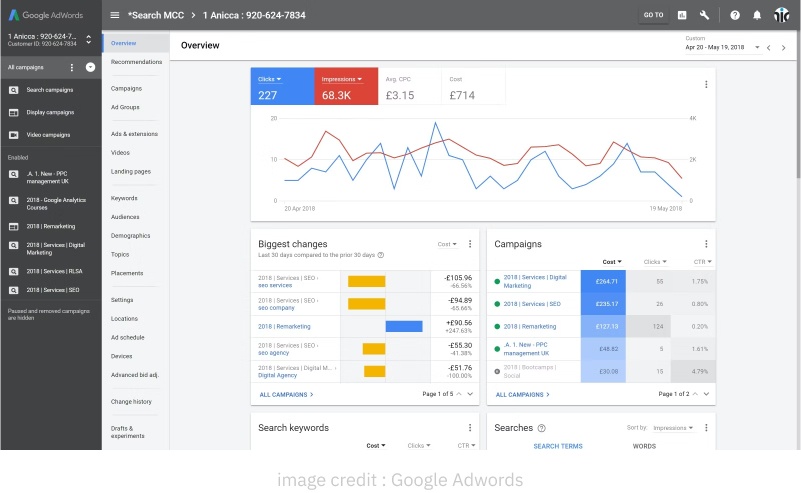This screenshot has height=493, width=801.
Task: Open Searches card three-dot menu
Action: pyautogui.click(x=706, y=428)
